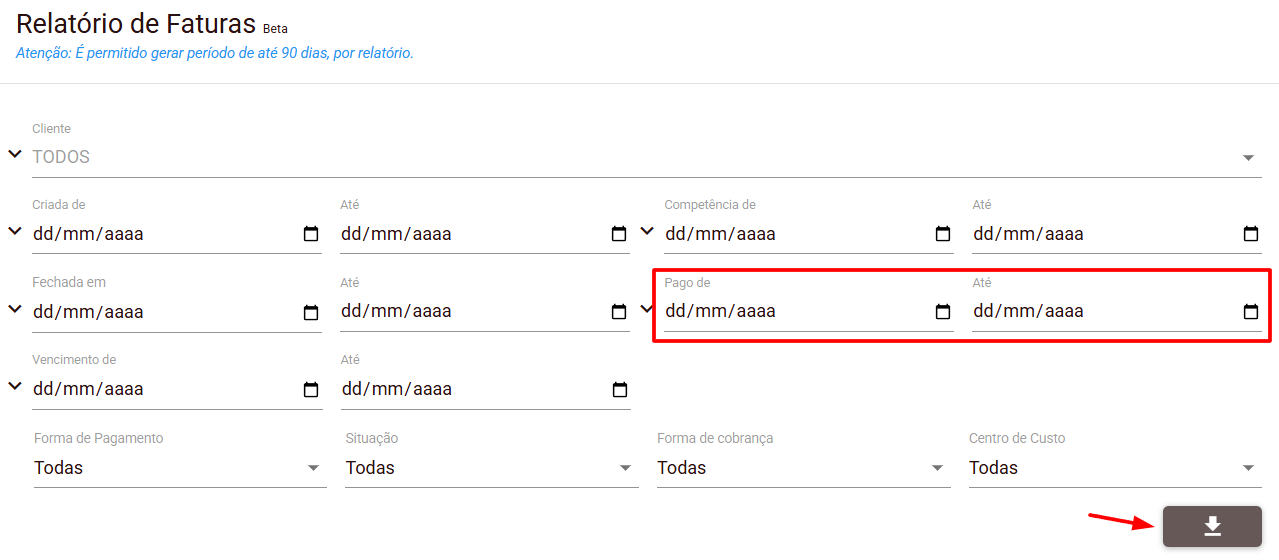
Task: Open calendar picker for Competência Até field
Action: [1251, 234]
